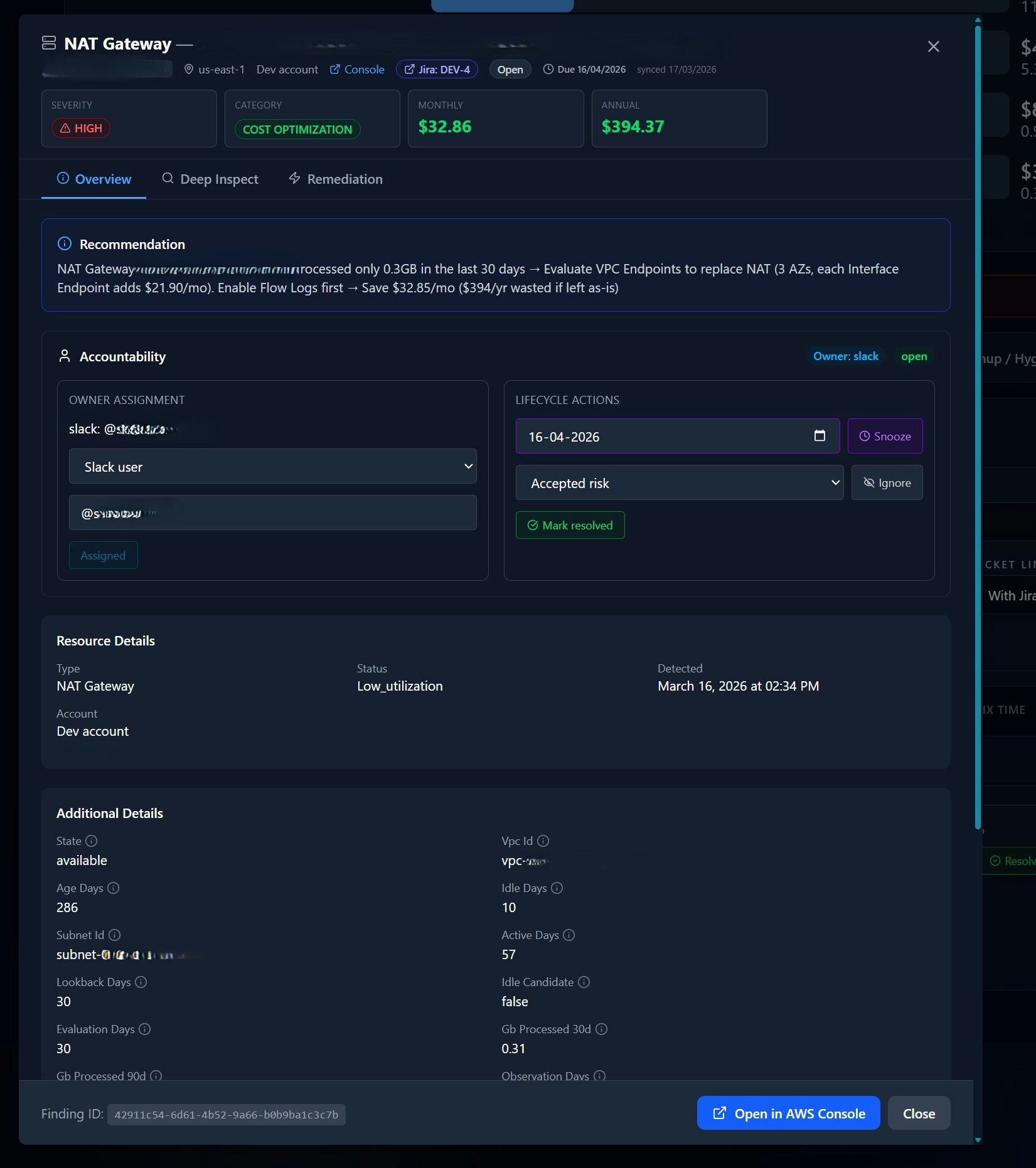Click info icon next to Gb Processed 90d

pos(156,1076)
